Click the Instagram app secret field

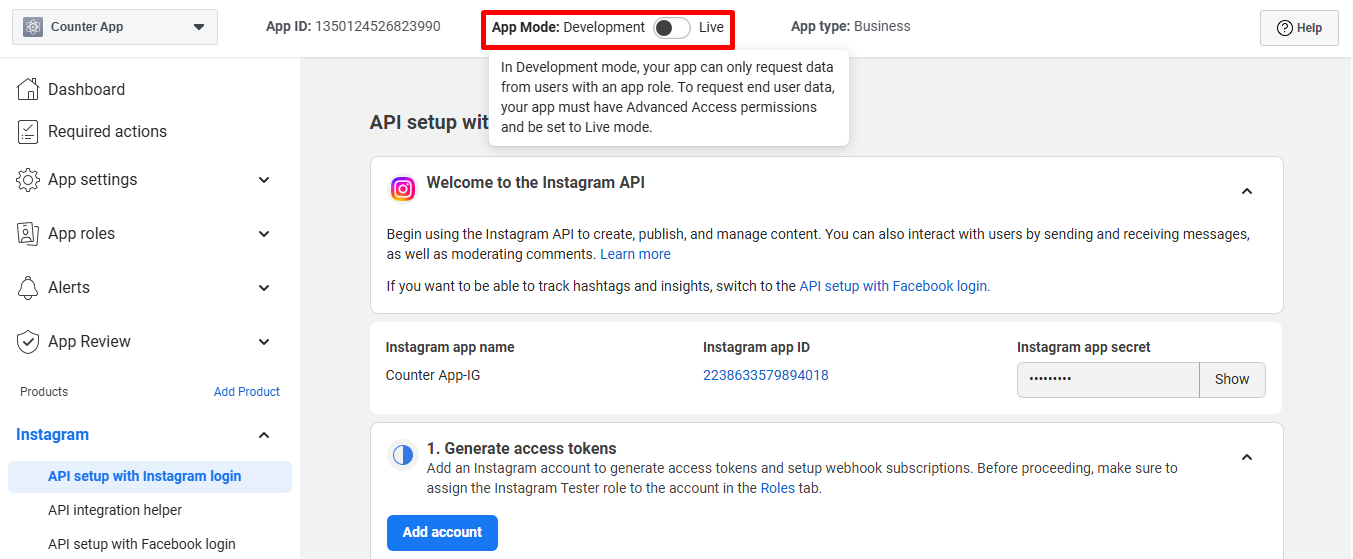click(x=1108, y=380)
